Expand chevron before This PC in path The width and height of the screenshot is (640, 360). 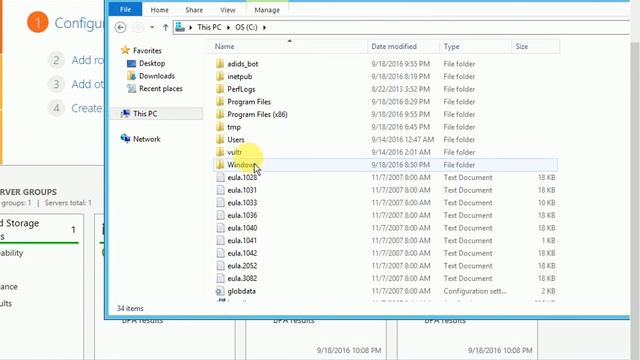click(191, 27)
